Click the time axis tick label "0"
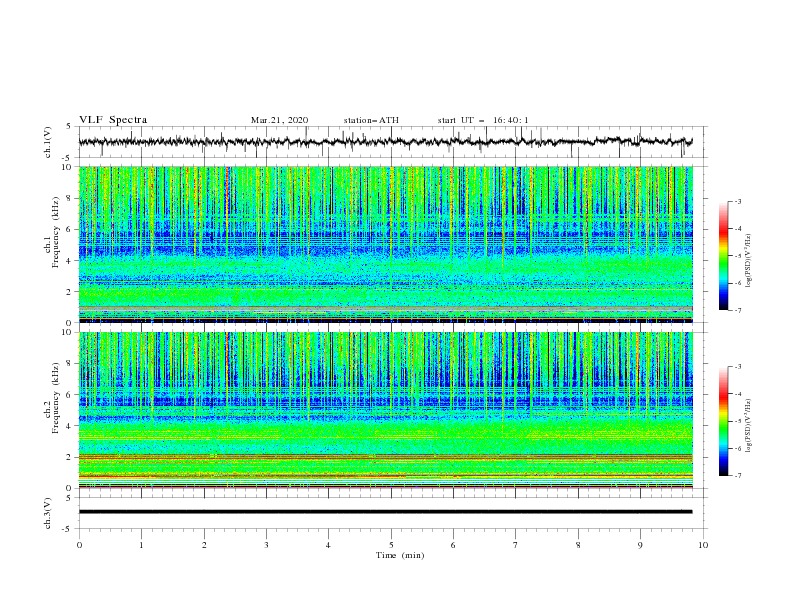 pyautogui.click(x=79, y=545)
